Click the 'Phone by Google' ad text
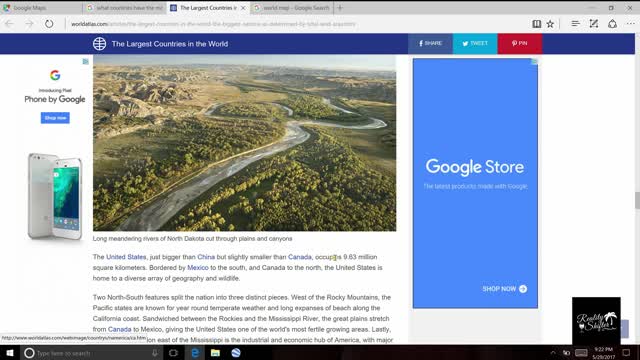Viewport: 640px width, 360px height. click(x=55, y=99)
